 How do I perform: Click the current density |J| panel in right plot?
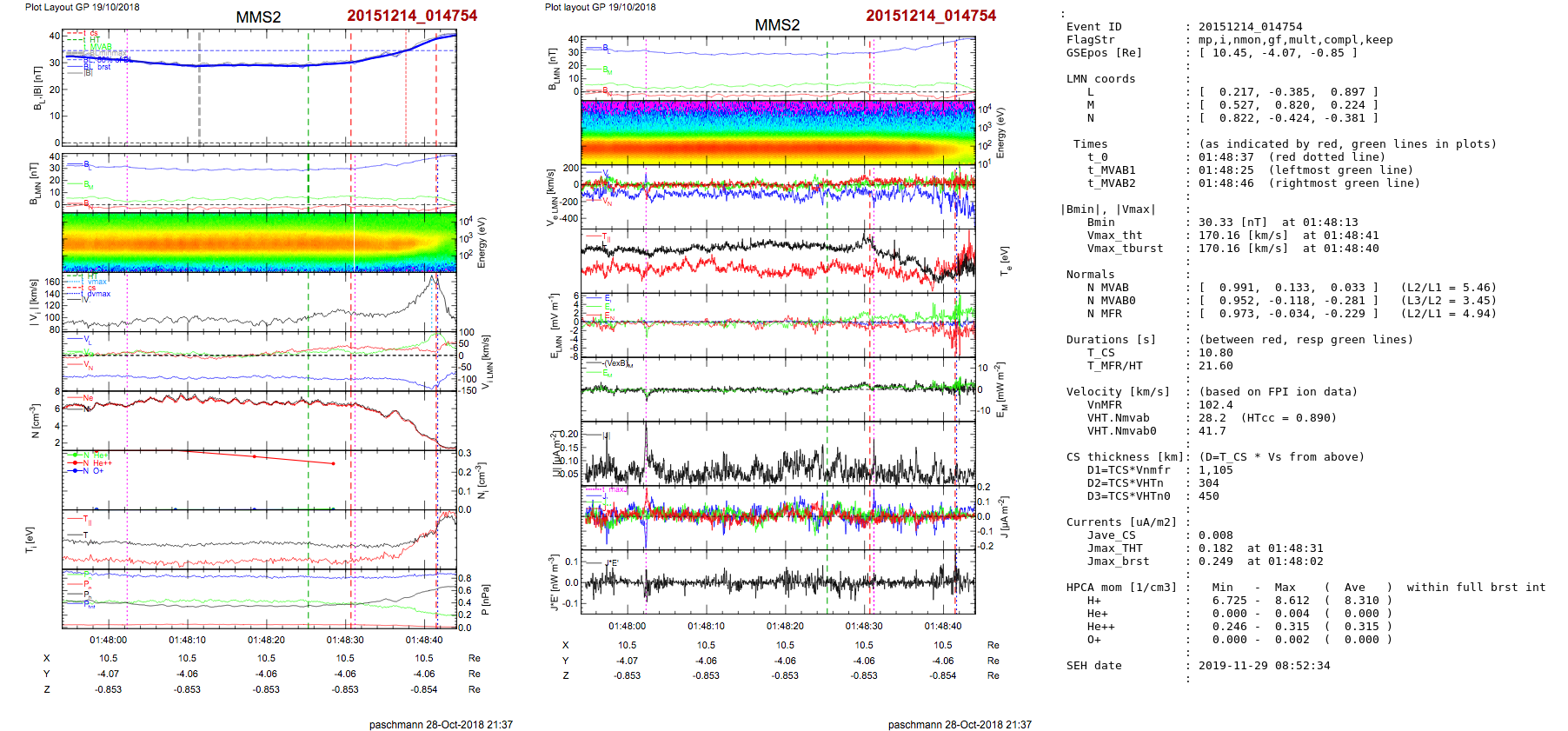[x=778, y=453]
